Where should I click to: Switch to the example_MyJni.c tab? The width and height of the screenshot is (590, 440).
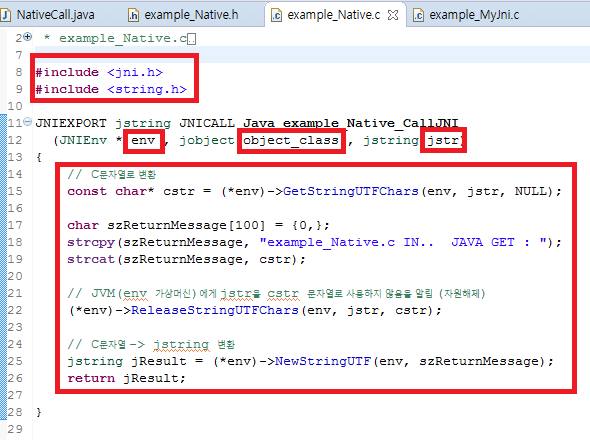[474, 15]
